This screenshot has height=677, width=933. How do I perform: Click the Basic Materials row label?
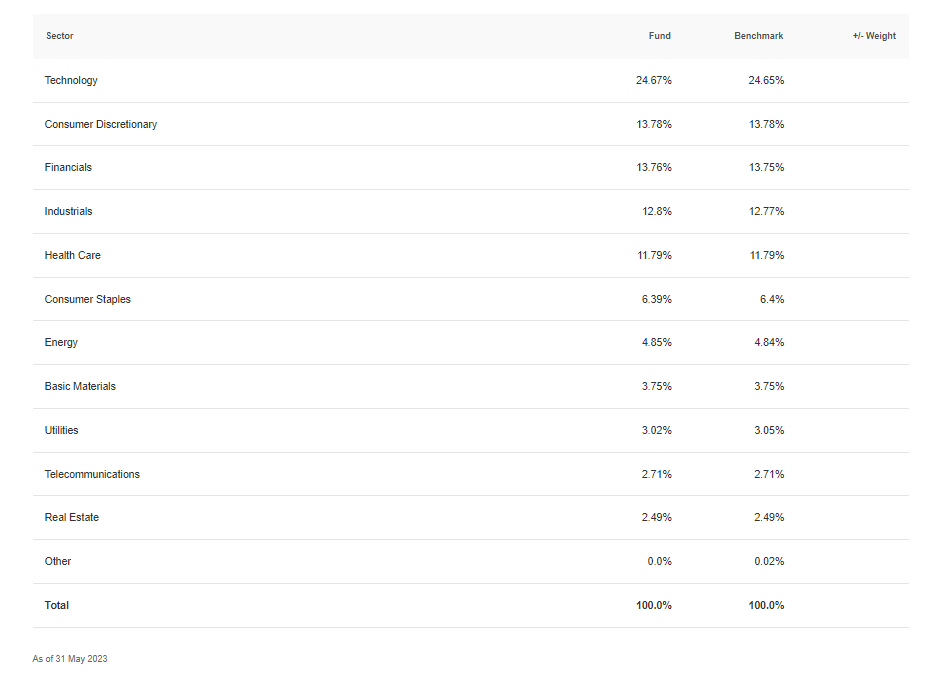(x=80, y=386)
